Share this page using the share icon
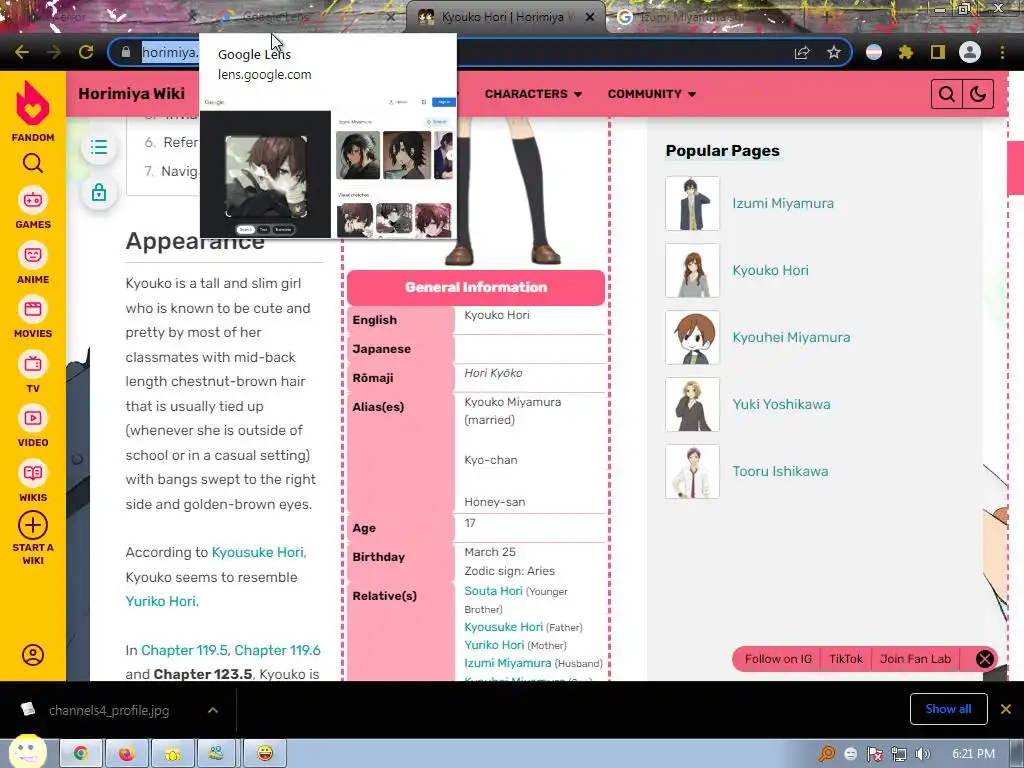Image resolution: width=1024 pixels, height=768 pixels. [x=802, y=52]
